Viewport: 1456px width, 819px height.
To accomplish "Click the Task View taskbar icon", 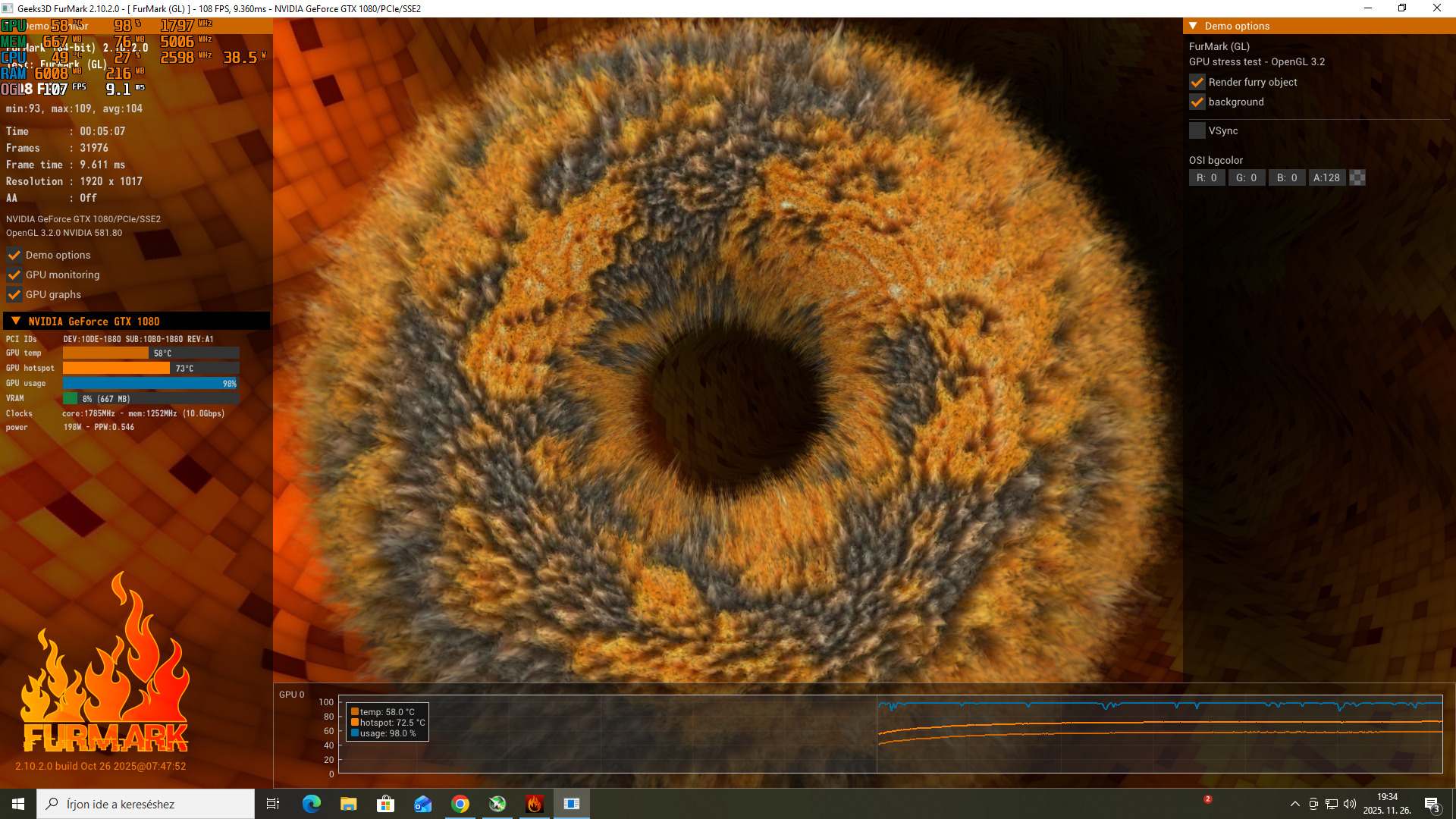I will [273, 804].
